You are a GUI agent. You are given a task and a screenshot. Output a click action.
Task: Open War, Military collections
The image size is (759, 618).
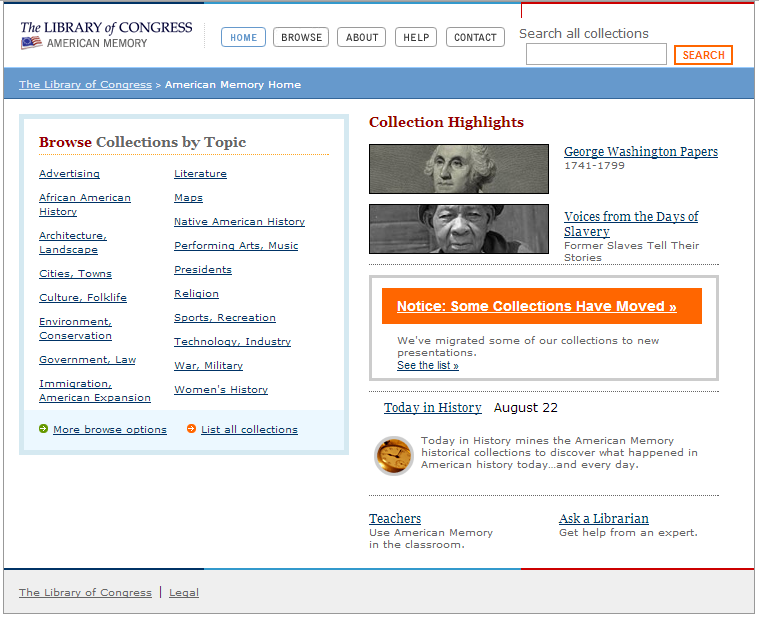click(208, 366)
